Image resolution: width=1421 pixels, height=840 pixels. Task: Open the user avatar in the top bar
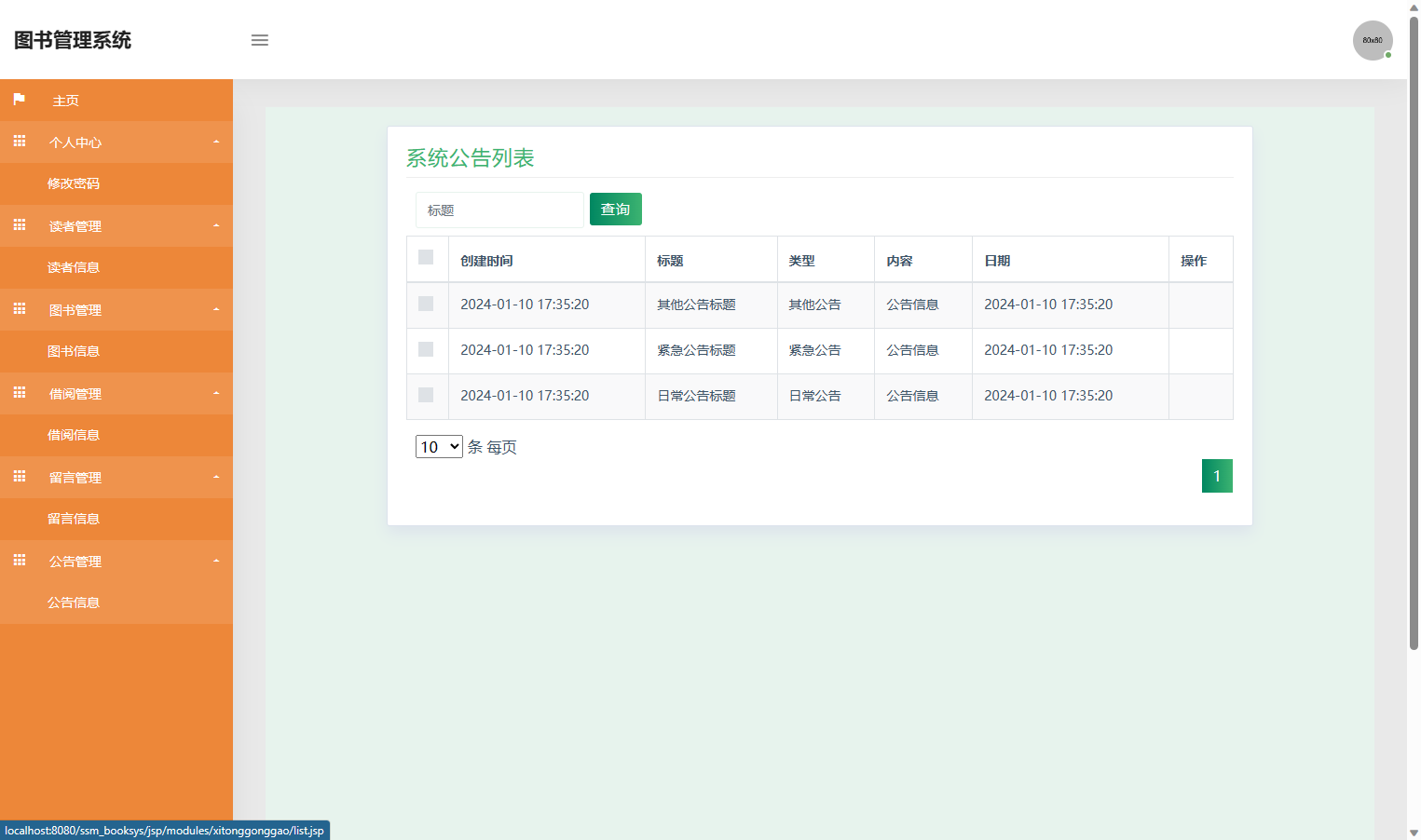(1373, 40)
